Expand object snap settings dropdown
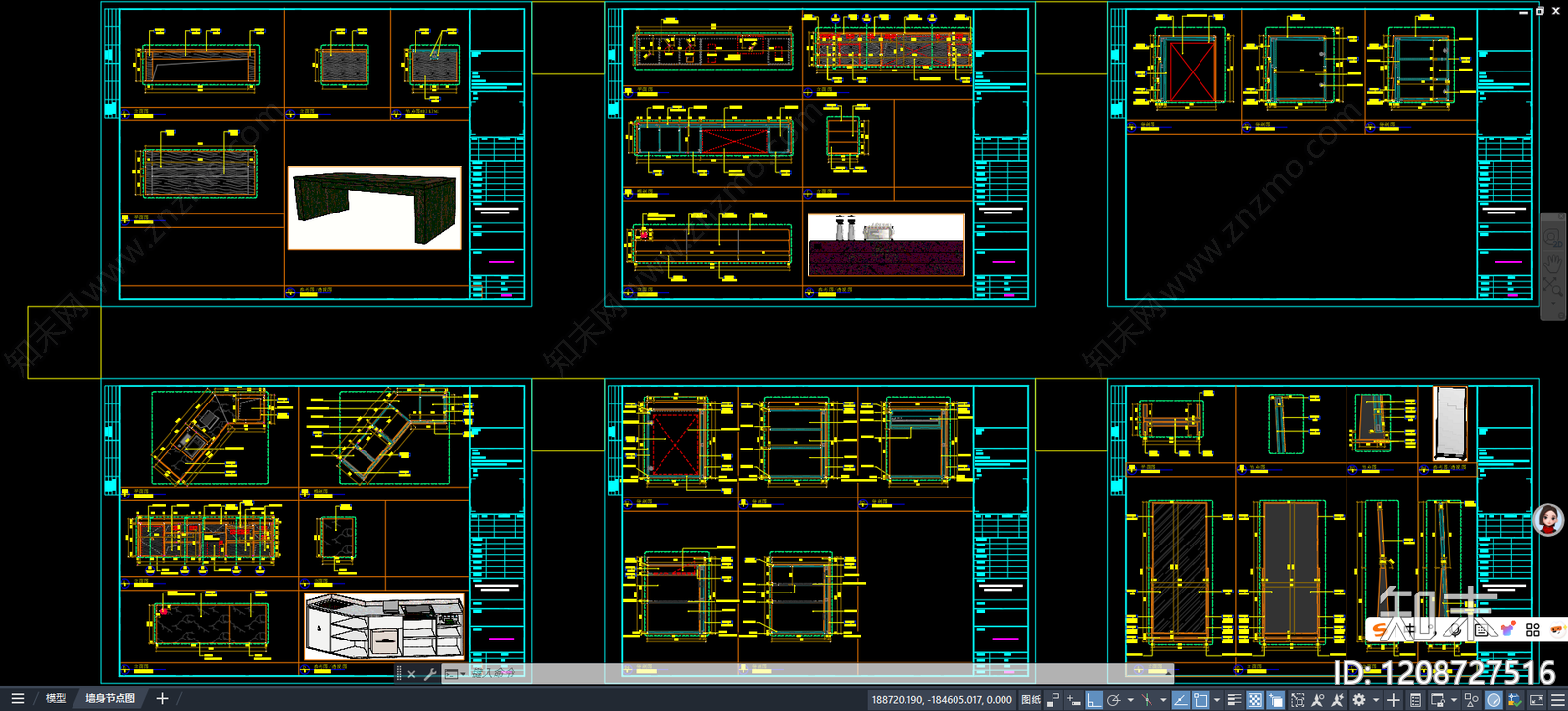The width and height of the screenshot is (1568, 711). click(x=1217, y=700)
